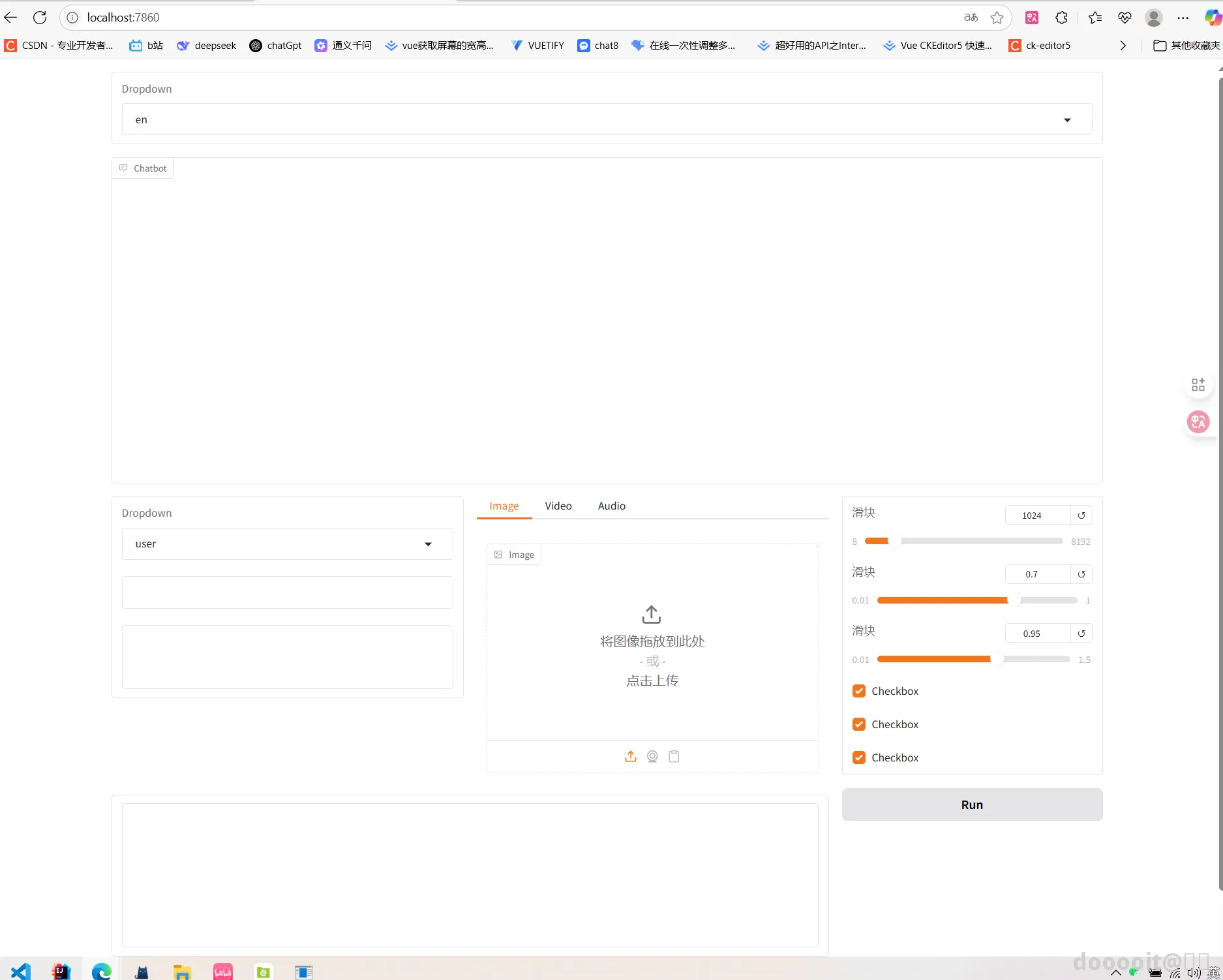Open the translate page icon in address bar
Image resolution: width=1223 pixels, height=980 pixels.
click(x=971, y=18)
